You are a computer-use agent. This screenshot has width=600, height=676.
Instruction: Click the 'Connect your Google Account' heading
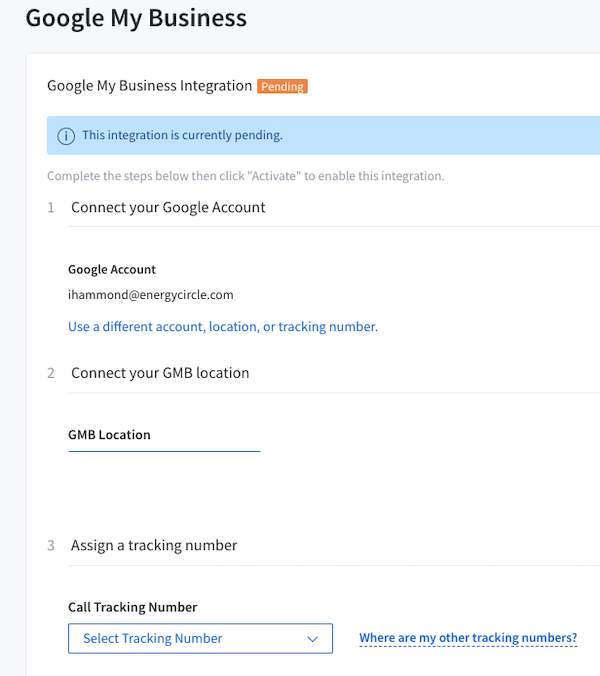[168, 208]
